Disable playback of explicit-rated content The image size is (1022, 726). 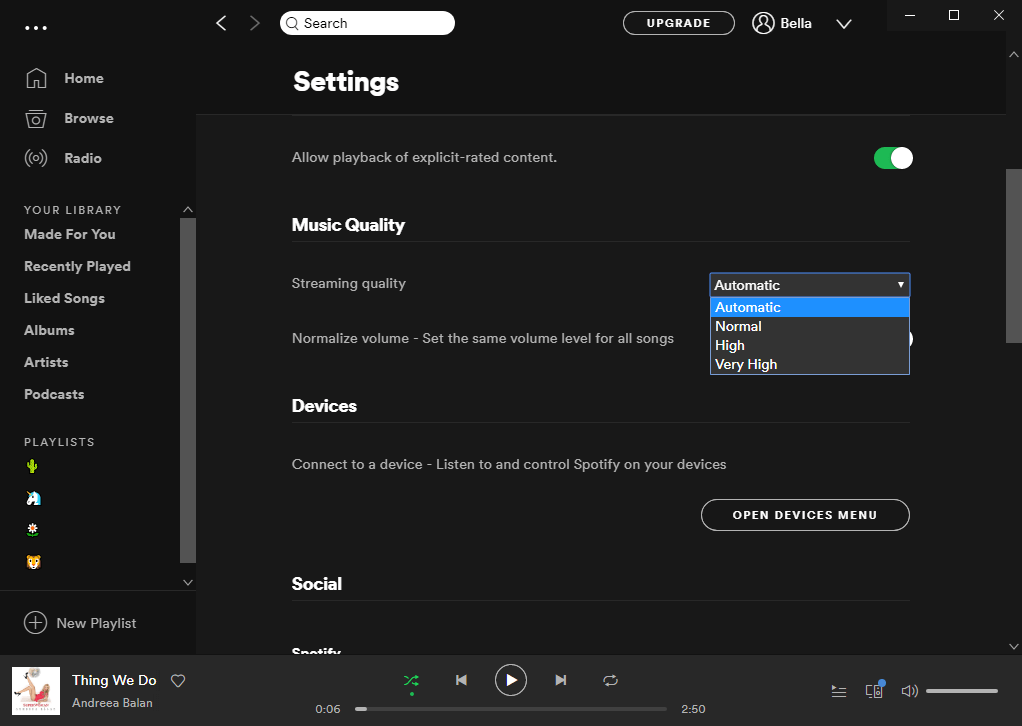tap(892, 157)
